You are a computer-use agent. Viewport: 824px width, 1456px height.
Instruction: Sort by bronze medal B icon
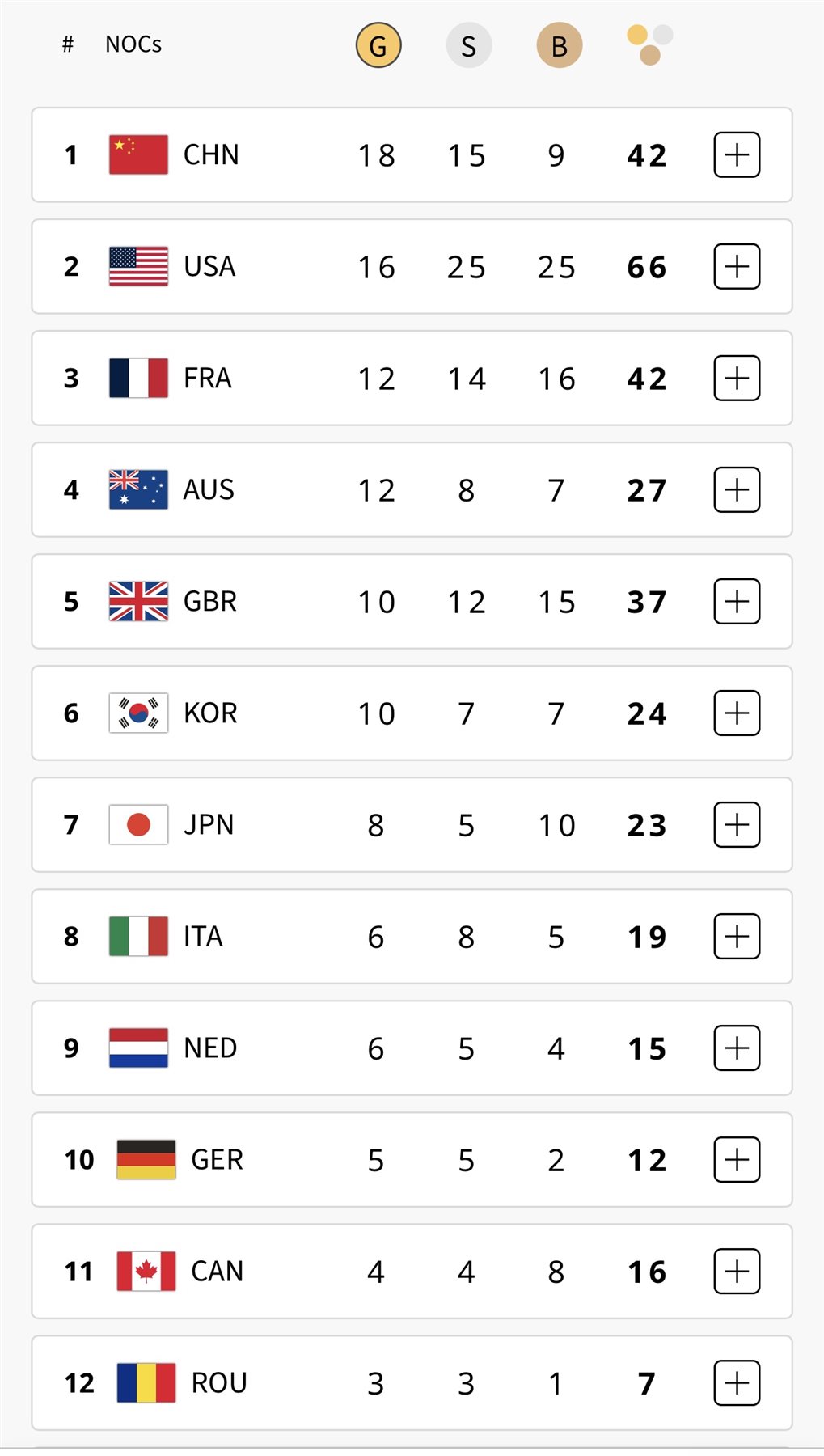tap(559, 45)
